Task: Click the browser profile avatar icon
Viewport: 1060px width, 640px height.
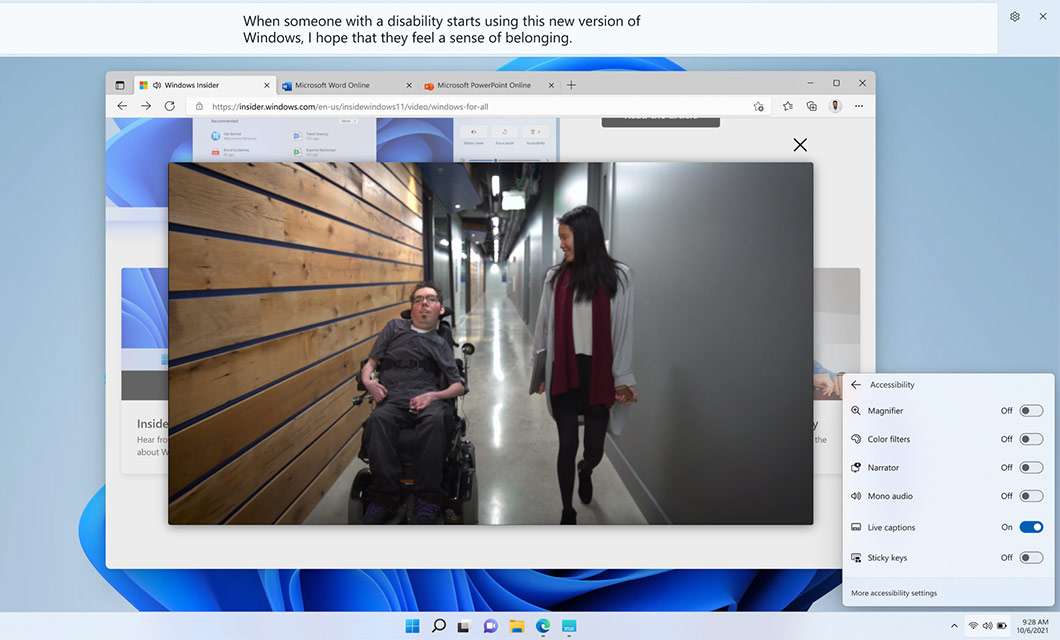Action: pos(836,105)
